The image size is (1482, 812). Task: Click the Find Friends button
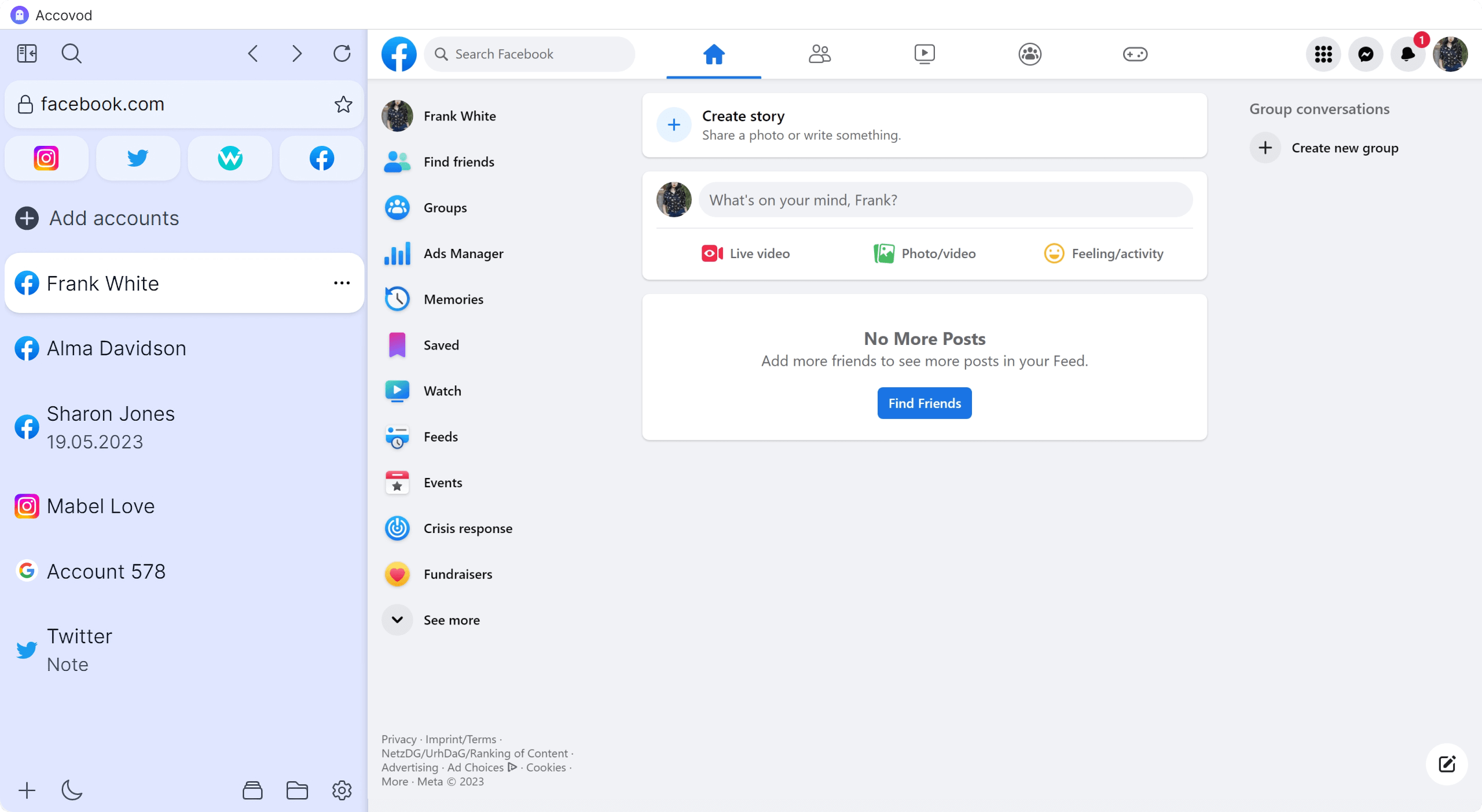pyautogui.click(x=924, y=403)
